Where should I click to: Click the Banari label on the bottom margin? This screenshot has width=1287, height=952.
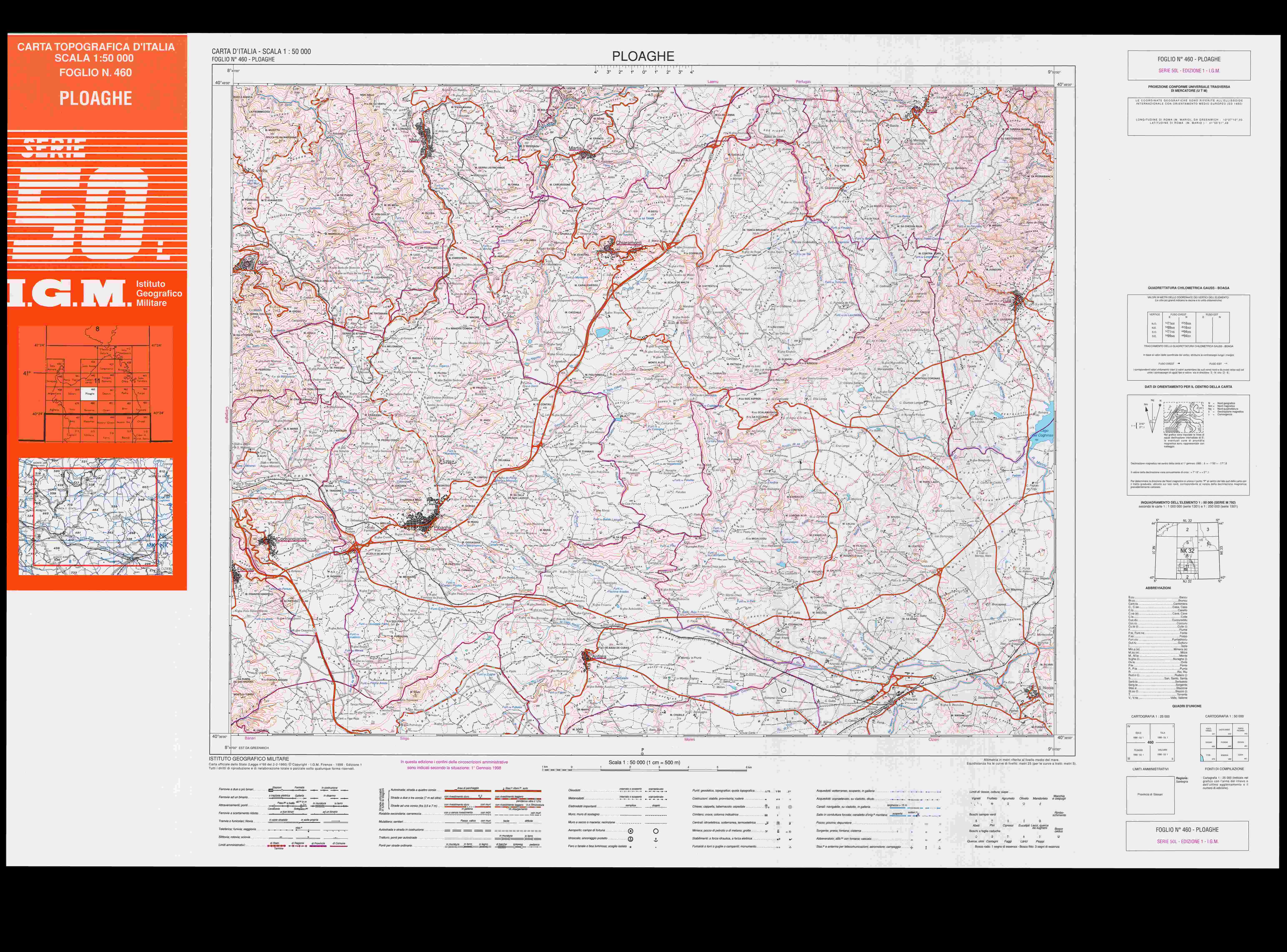[x=250, y=738]
